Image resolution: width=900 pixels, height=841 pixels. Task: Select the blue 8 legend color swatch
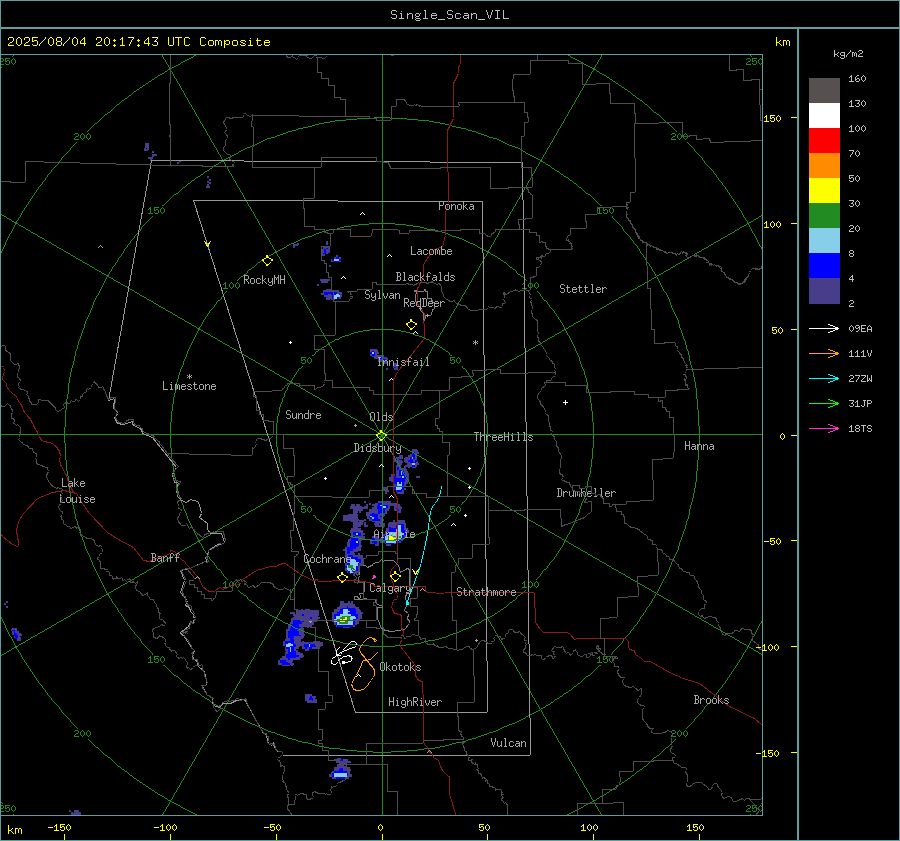coord(824,265)
